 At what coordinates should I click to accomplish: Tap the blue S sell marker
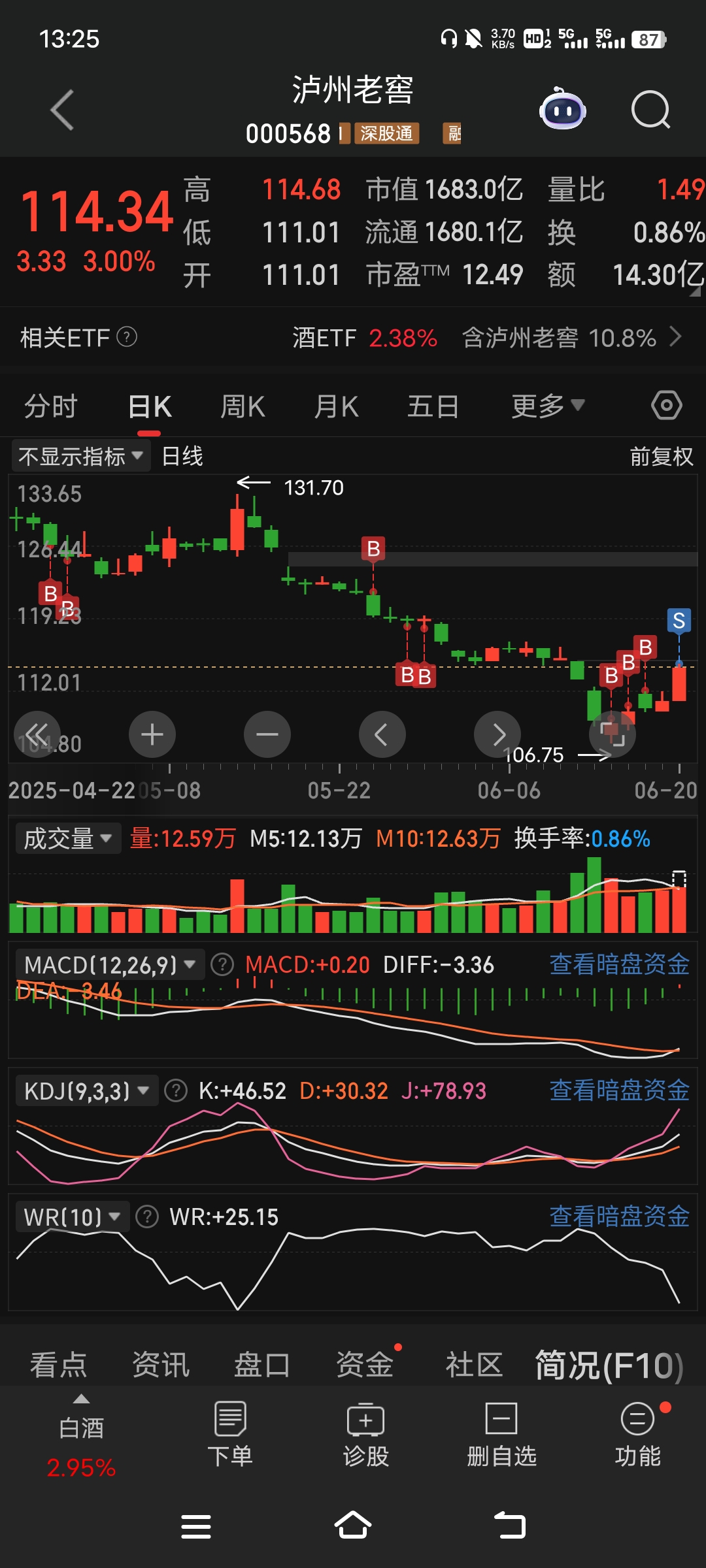[679, 621]
